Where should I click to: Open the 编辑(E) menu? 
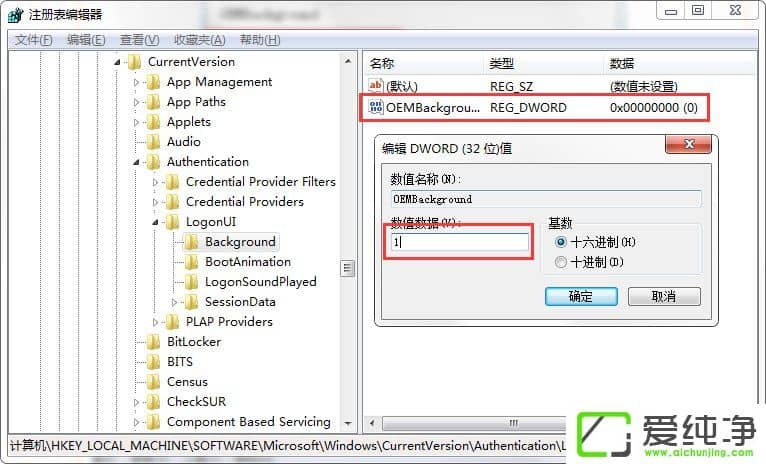click(86, 40)
